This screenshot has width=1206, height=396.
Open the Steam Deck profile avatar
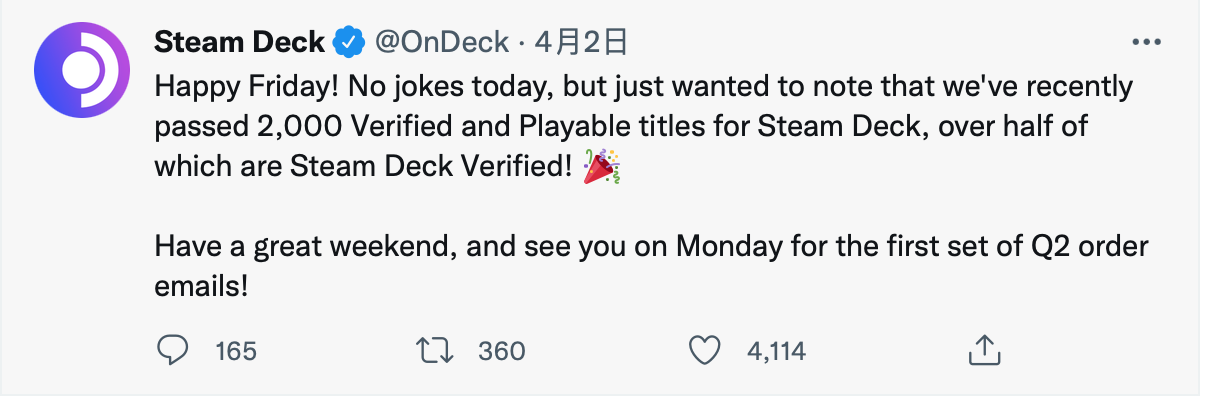pyautogui.click(x=83, y=73)
